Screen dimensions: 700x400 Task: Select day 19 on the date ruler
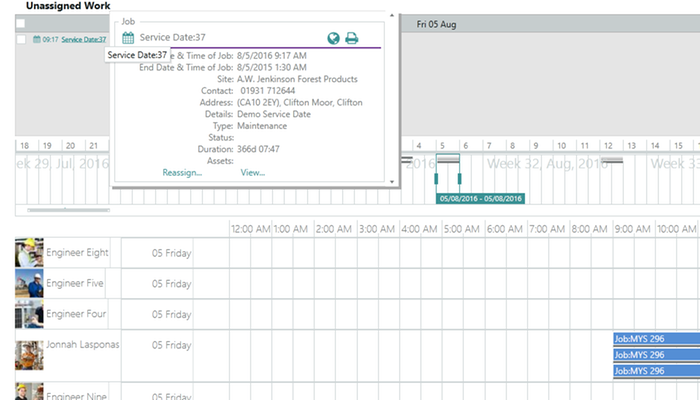(x=47, y=146)
